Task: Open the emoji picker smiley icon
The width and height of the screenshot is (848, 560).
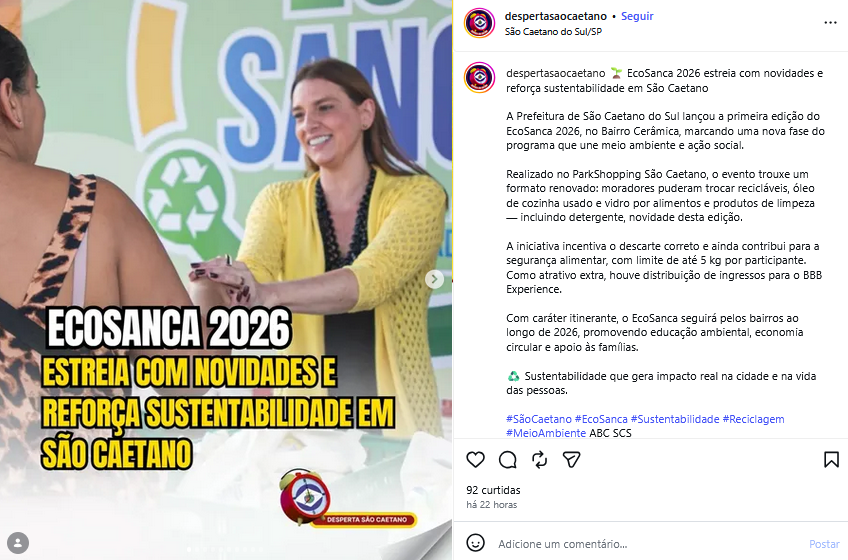Action: coord(475,543)
